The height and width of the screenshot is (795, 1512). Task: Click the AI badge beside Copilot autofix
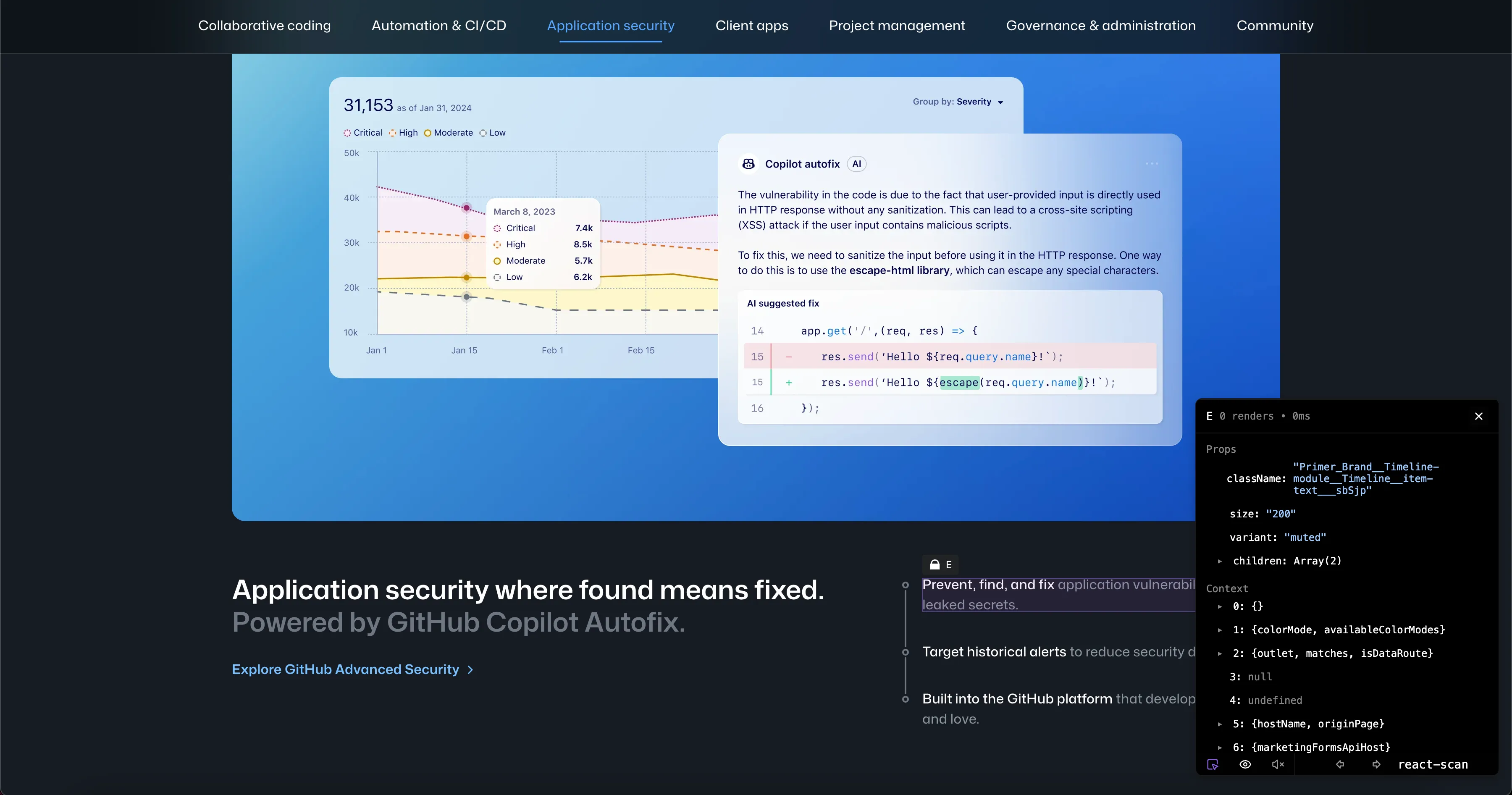(x=857, y=164)
